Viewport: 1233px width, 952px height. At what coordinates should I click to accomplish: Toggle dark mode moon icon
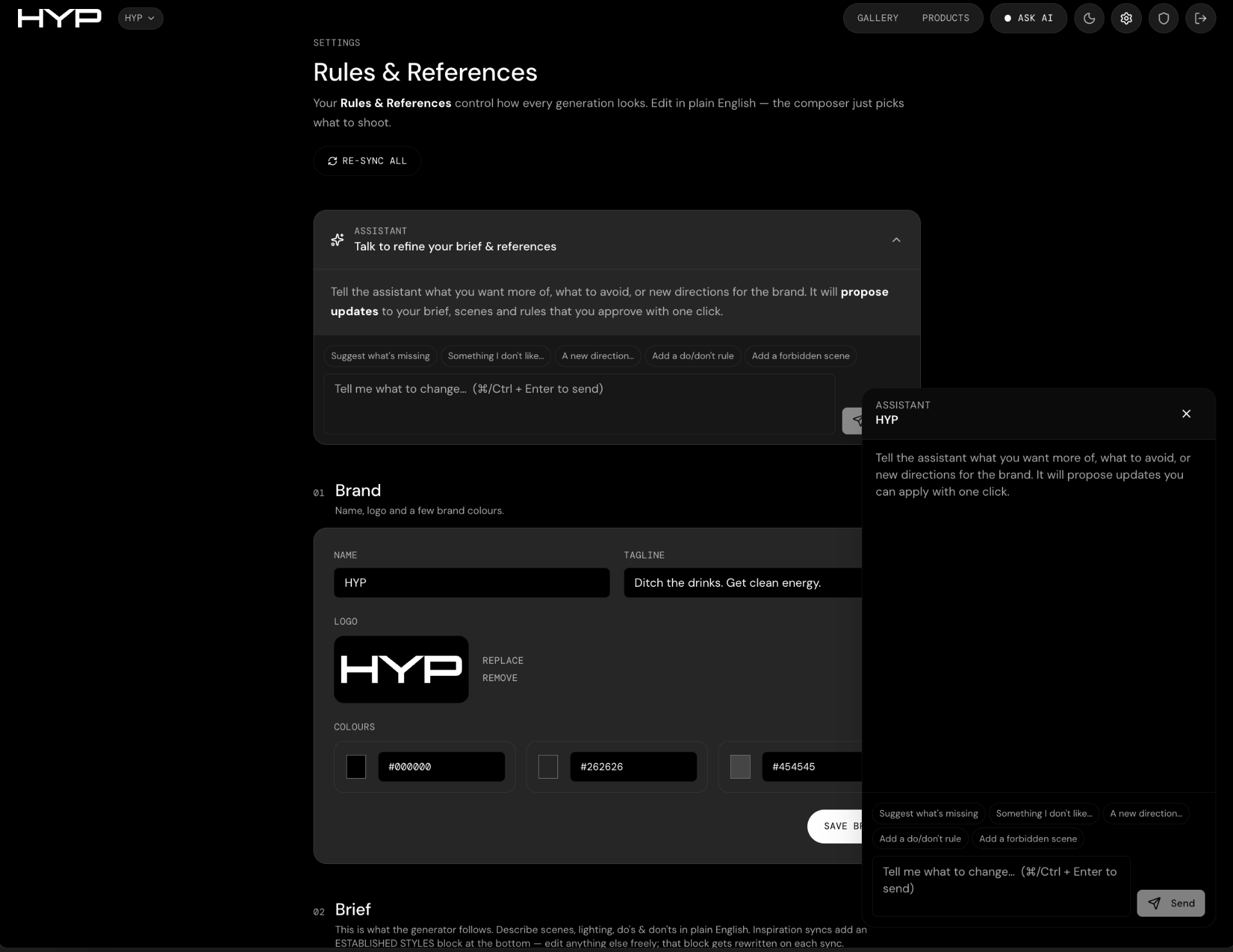(x=1089, y=18)
